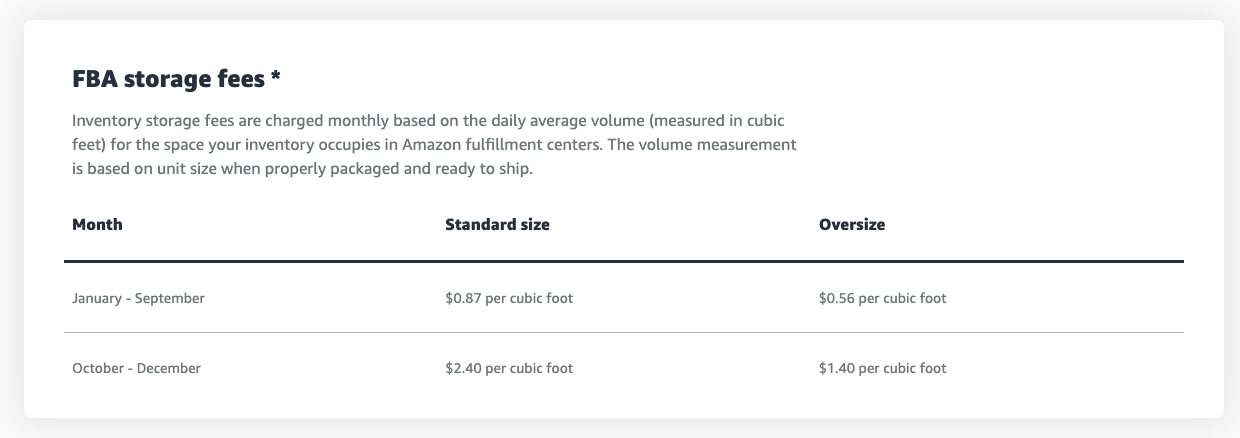Viewport: 1240px width, 438px height.
Task: Click the asterisk after FBA storage fees
Action: pos(275,74)
